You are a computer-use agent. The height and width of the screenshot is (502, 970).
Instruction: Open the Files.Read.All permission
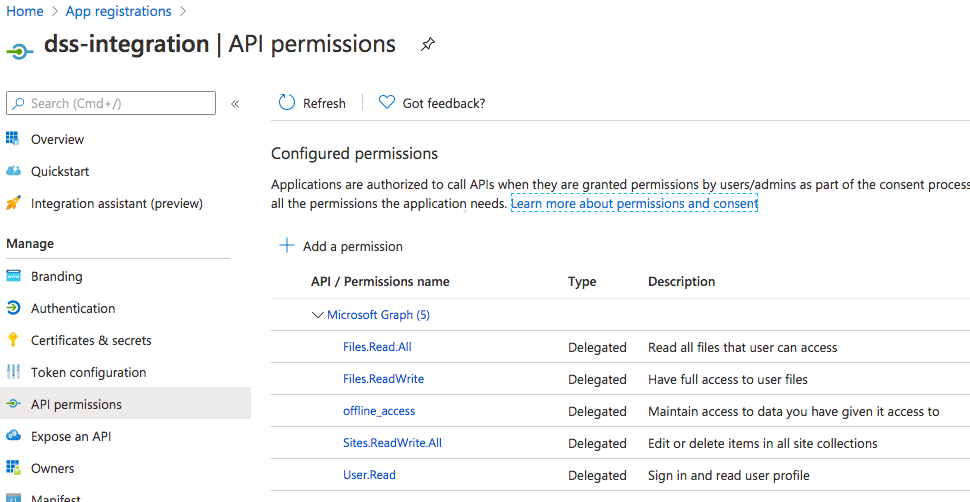click(377, 347)
